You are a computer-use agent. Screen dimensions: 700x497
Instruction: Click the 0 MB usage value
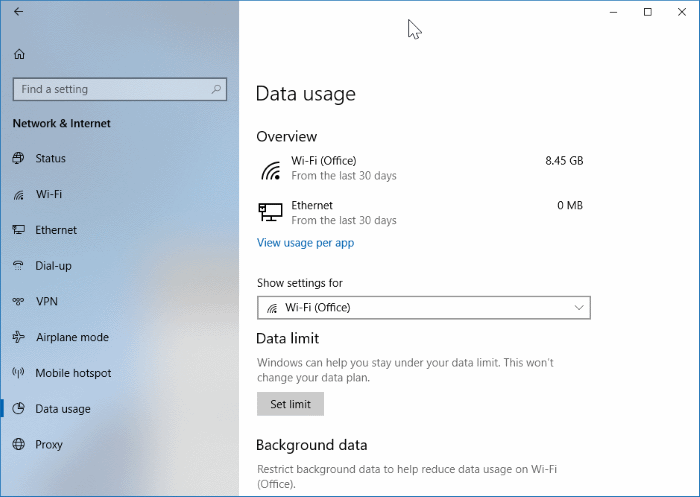click(570, 205)
